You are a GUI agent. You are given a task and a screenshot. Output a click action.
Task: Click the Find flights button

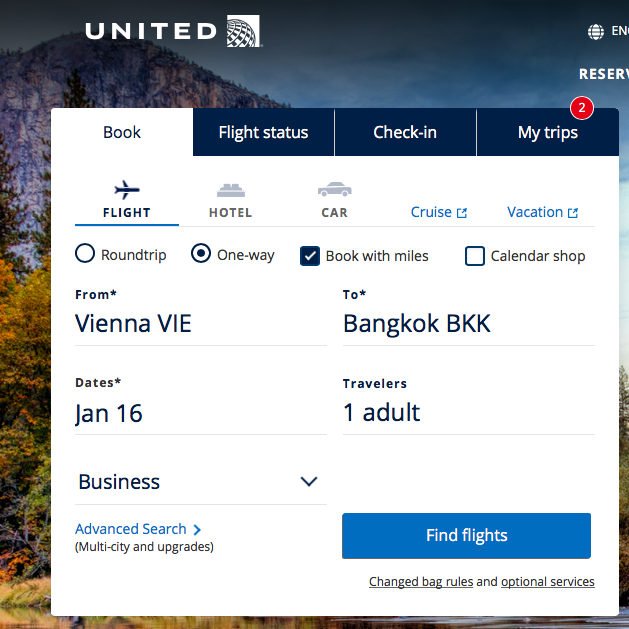[466, 536]
